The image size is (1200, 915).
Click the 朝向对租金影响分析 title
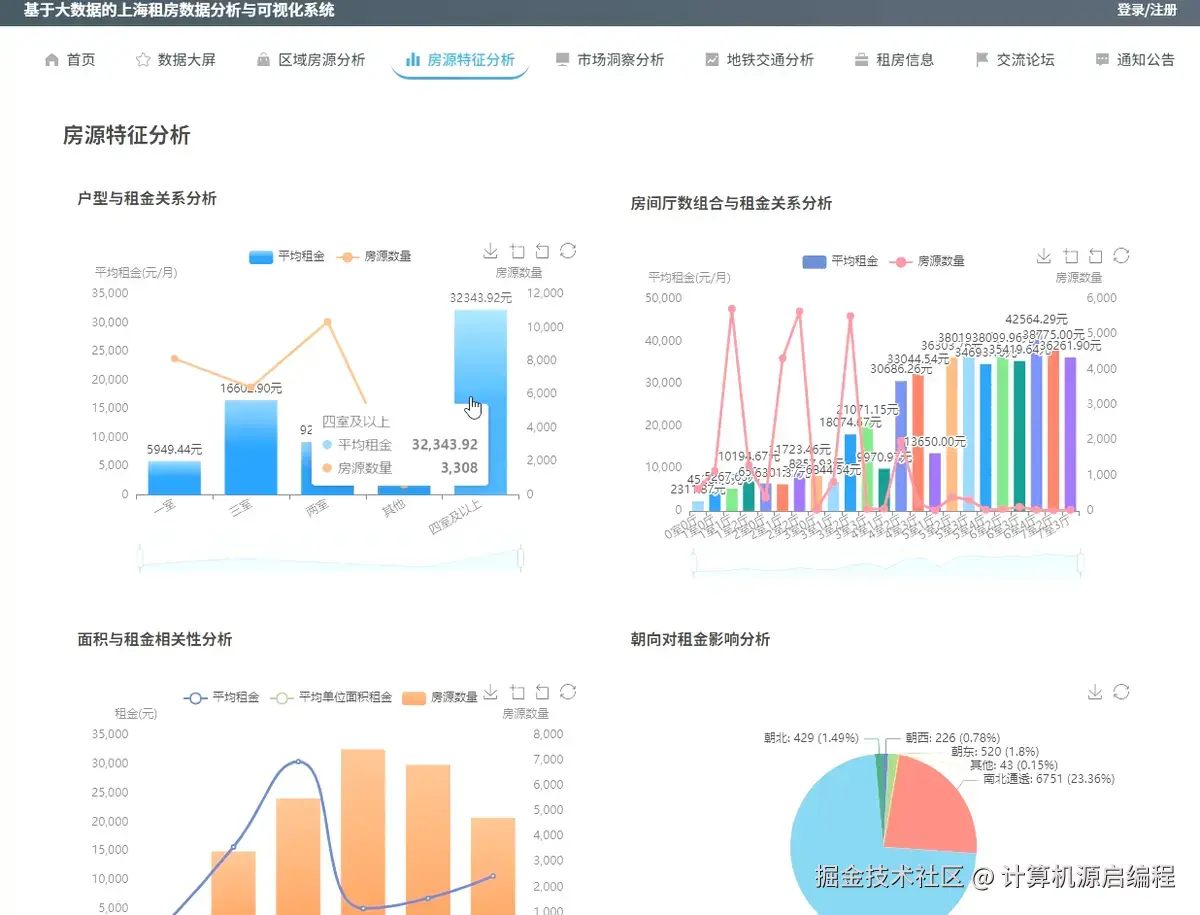[x=700, y=639]
